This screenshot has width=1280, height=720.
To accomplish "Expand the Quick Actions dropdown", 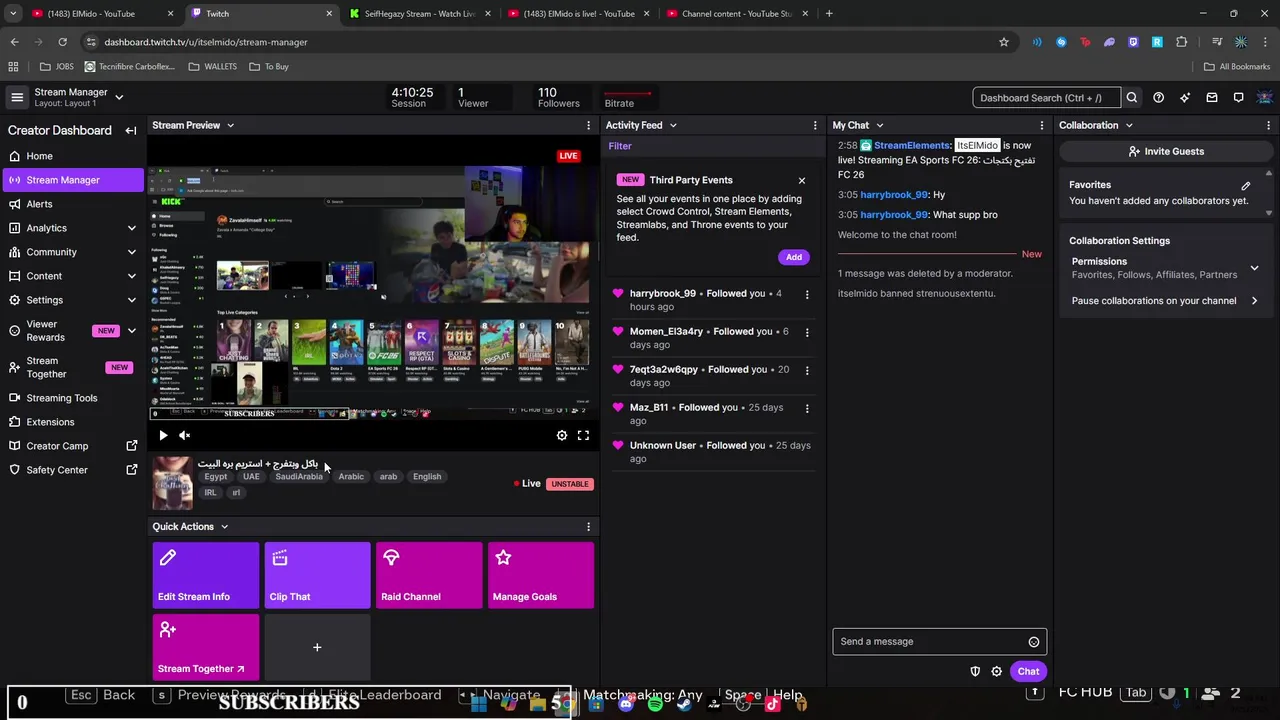I will [x=224, y=526].
